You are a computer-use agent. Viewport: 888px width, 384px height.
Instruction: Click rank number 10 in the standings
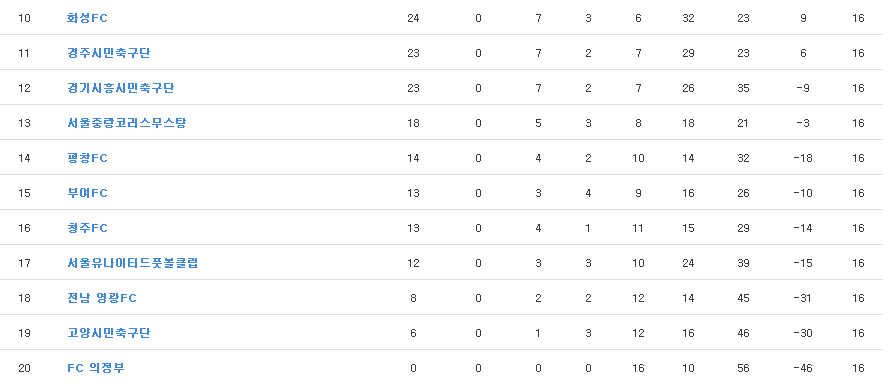tap(24, 18)
